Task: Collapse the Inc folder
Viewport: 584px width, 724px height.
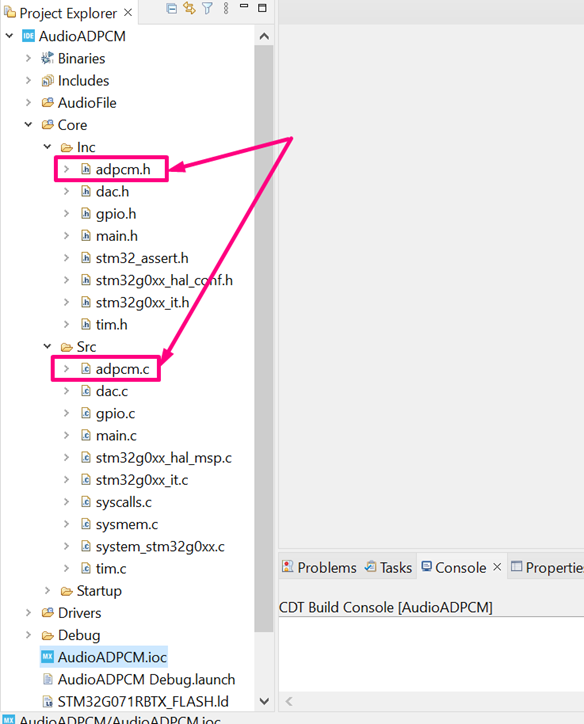Action: (47, 147)
